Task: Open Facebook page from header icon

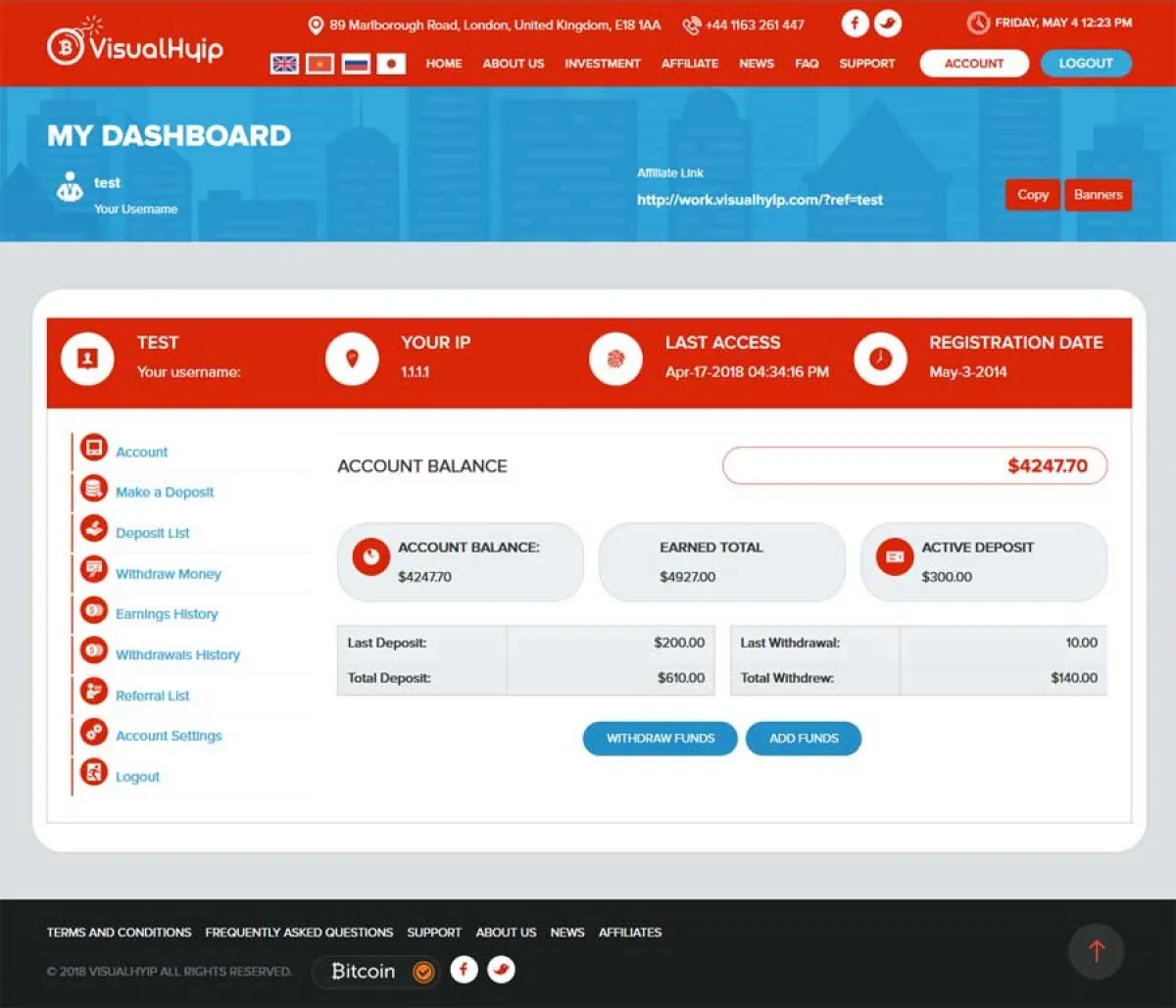Action: coord(856,24)
